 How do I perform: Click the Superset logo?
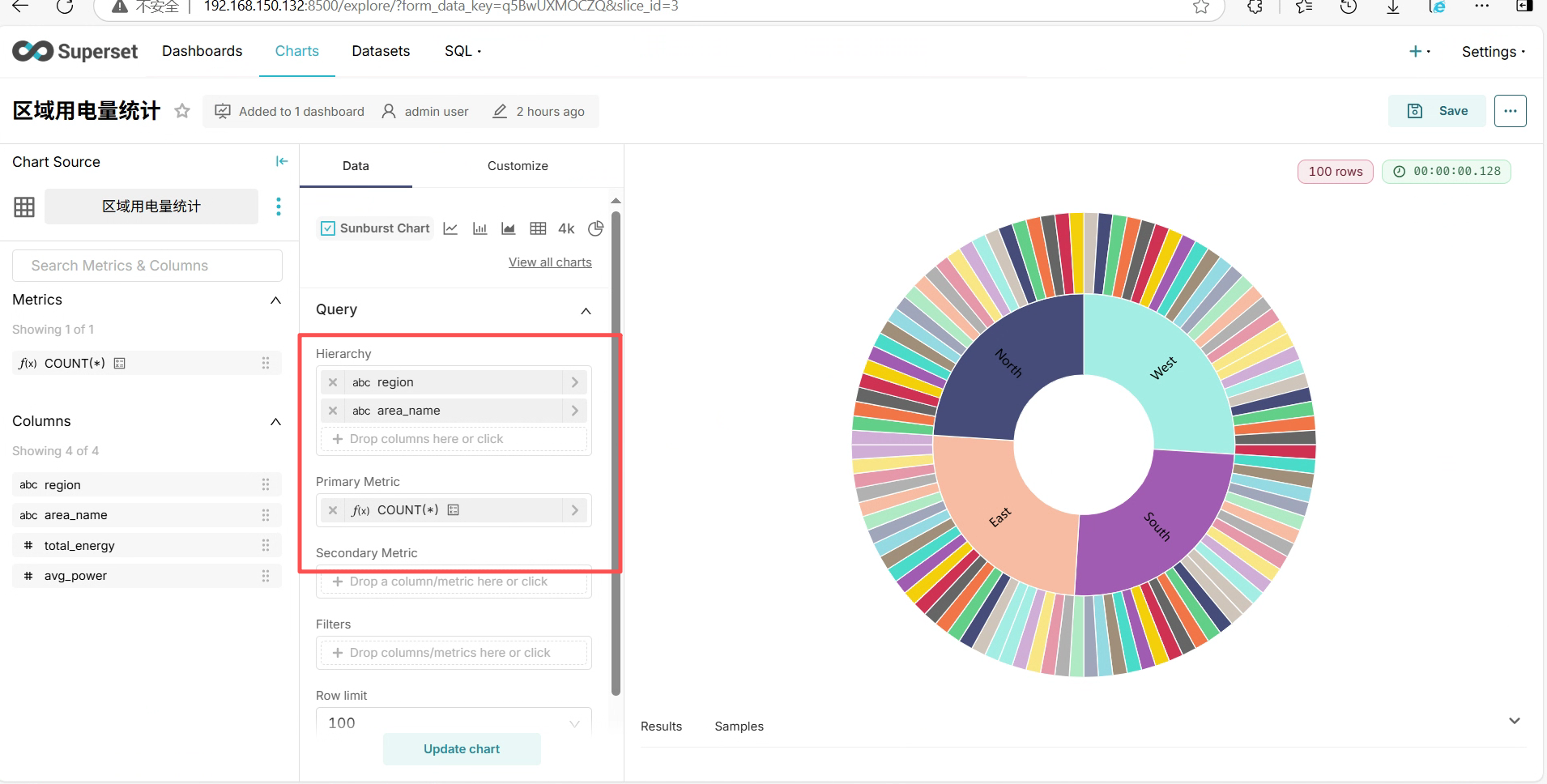(75, 51)
